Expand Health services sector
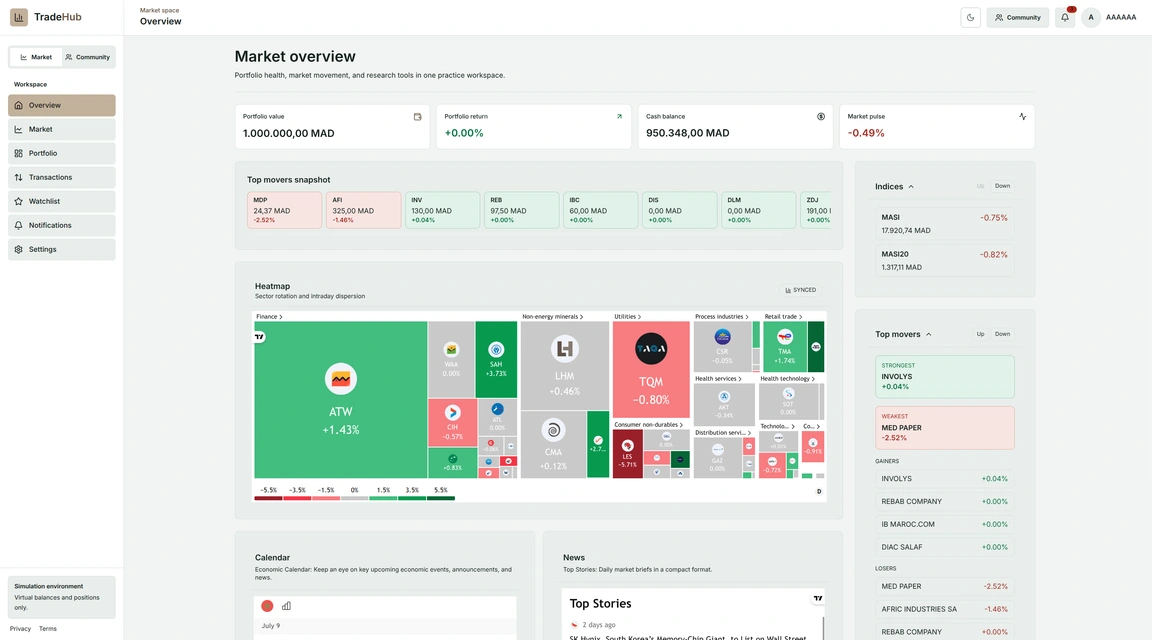1152x640 pixels. 718,379
